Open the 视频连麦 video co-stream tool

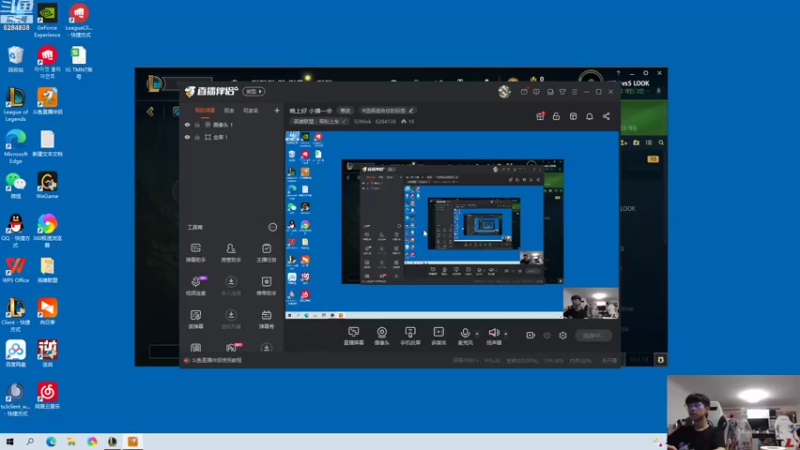[x=196, y=286]
